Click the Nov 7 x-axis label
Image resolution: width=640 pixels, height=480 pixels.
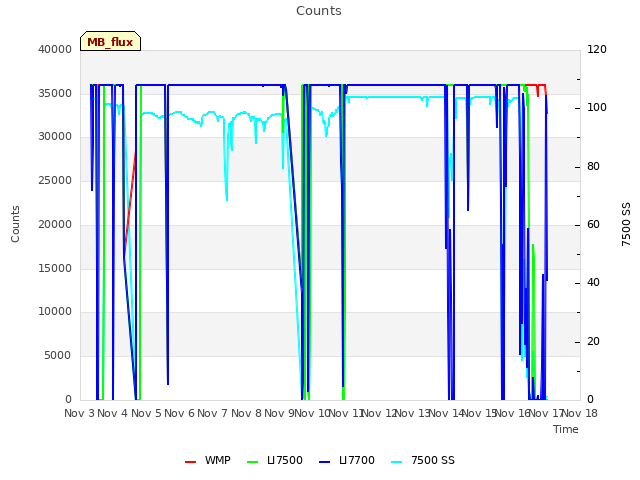213,413
